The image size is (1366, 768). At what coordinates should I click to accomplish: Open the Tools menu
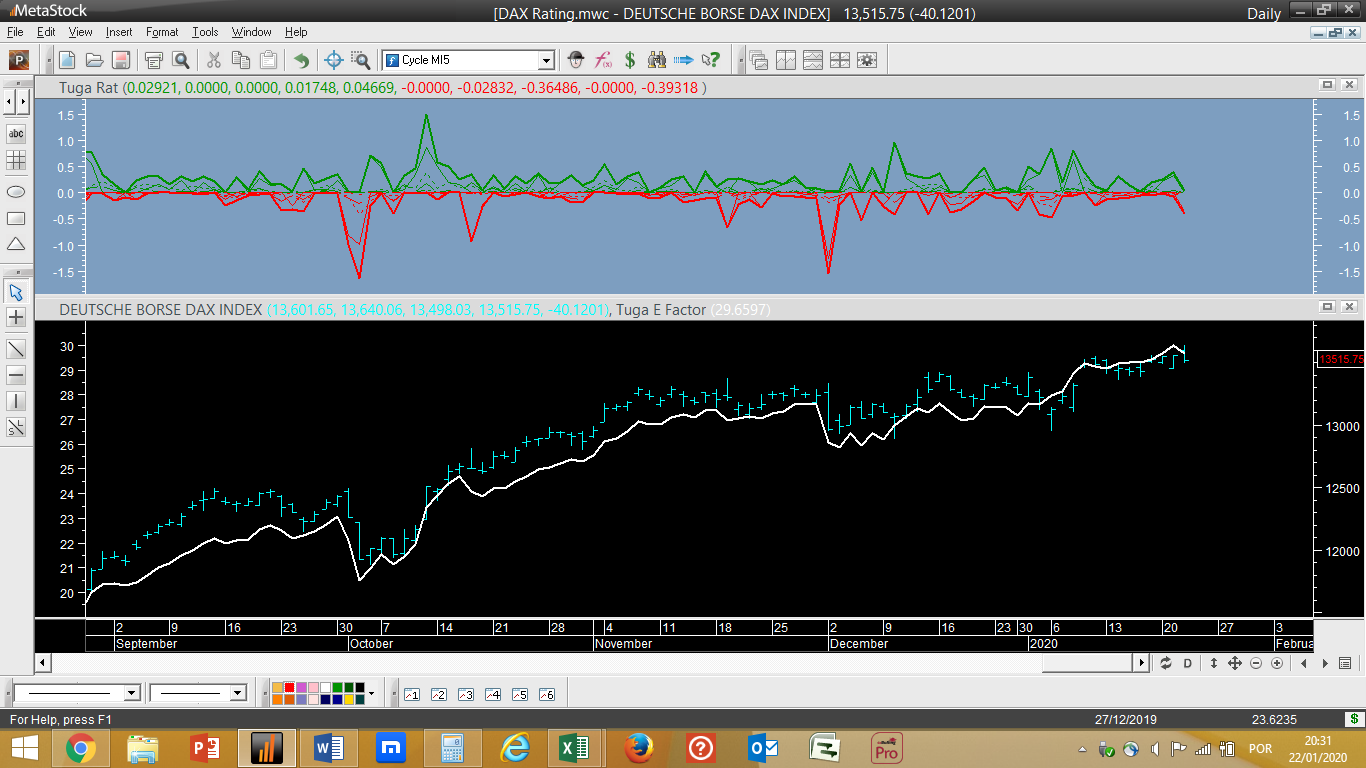205,32
